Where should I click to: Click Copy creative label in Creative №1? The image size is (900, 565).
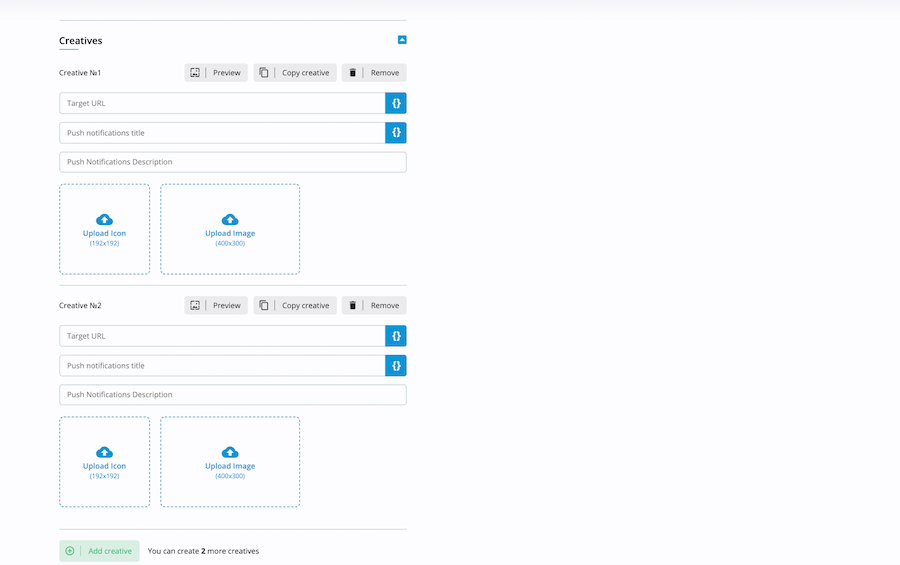tap(305, 73)
